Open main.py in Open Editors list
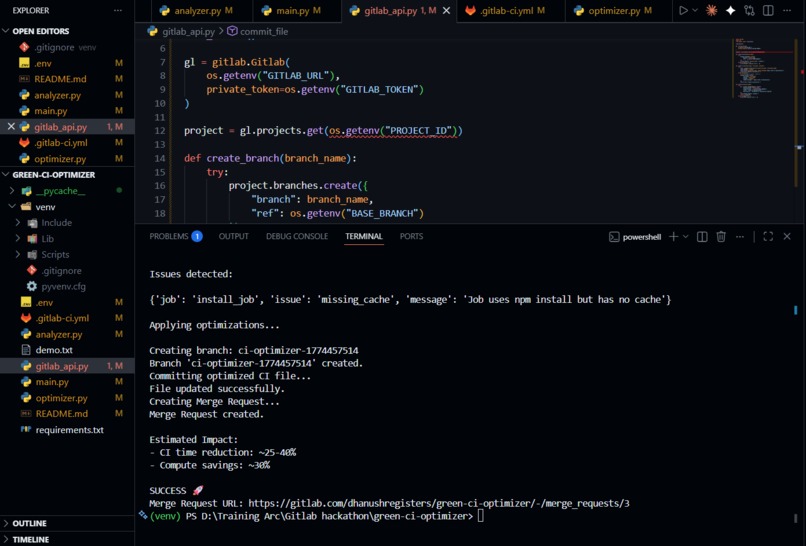 [x=50, y=111]
